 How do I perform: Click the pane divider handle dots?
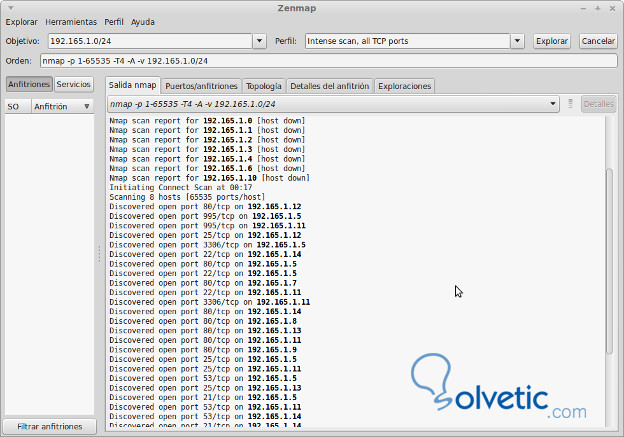(99, 253)
